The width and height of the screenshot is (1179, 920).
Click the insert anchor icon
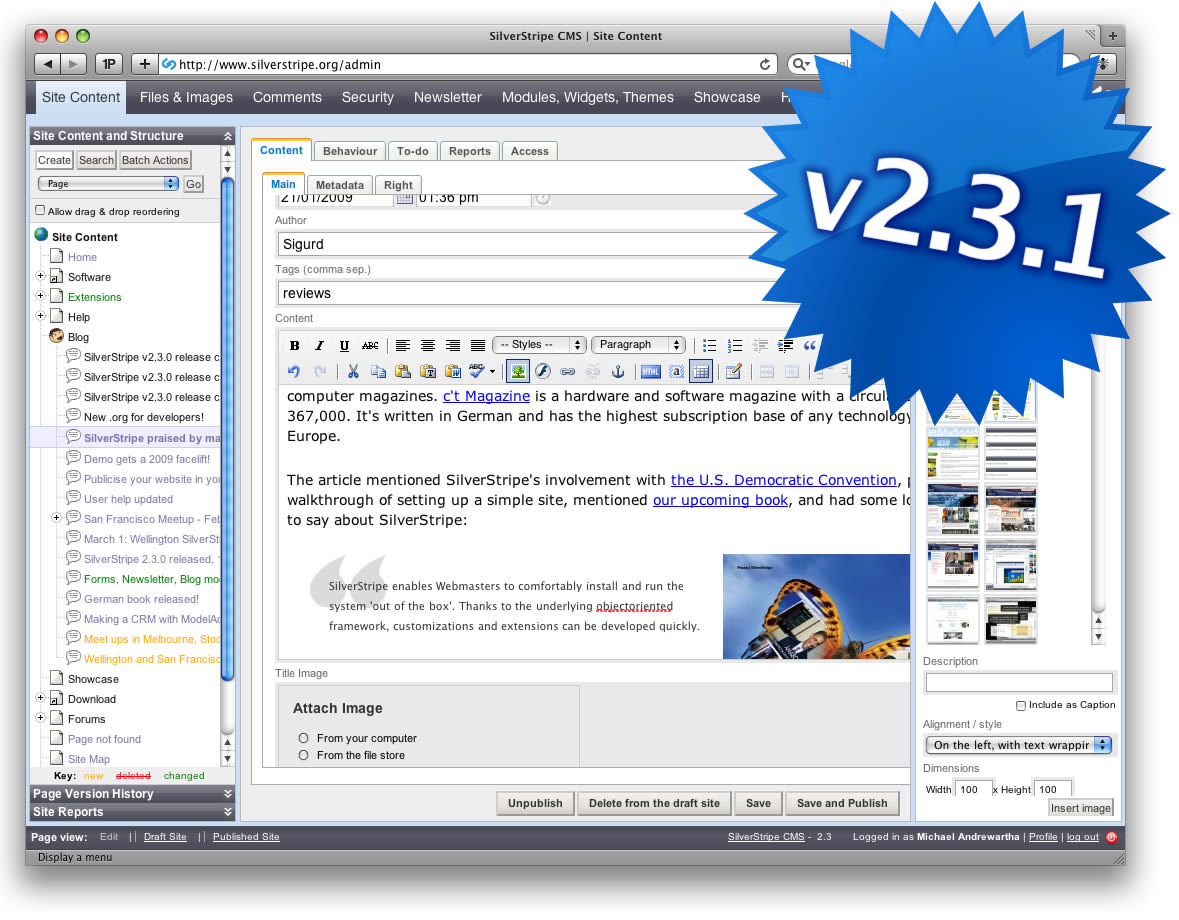(x=619, y=371)
